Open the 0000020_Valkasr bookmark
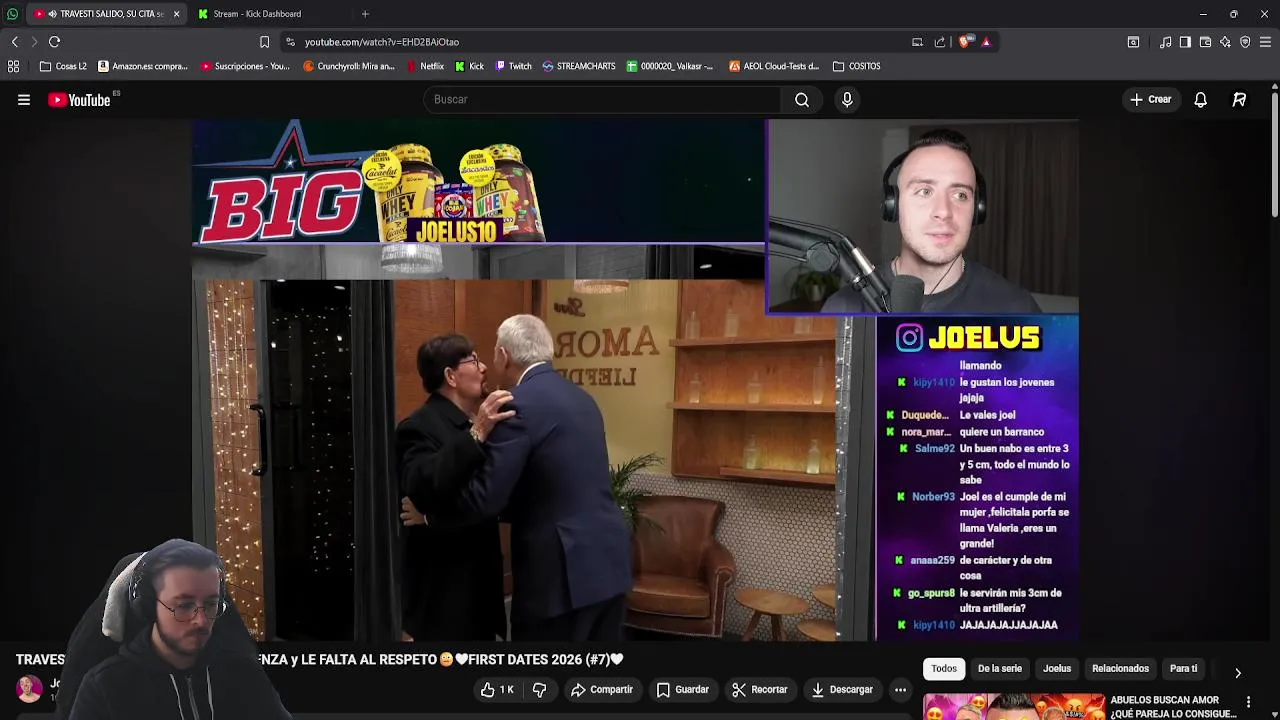Screen dimensions: 1280x720 point(670,66)
